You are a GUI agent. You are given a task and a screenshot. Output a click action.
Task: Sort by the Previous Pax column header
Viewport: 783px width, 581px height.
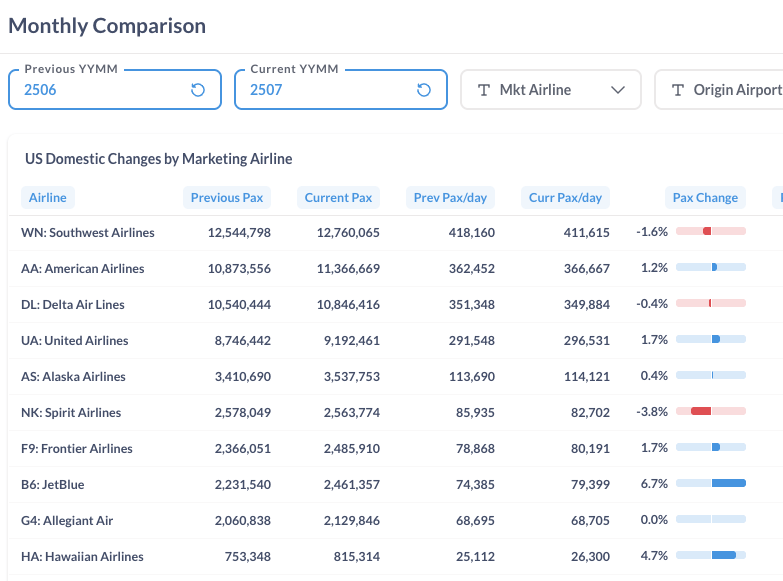point(227,197)
